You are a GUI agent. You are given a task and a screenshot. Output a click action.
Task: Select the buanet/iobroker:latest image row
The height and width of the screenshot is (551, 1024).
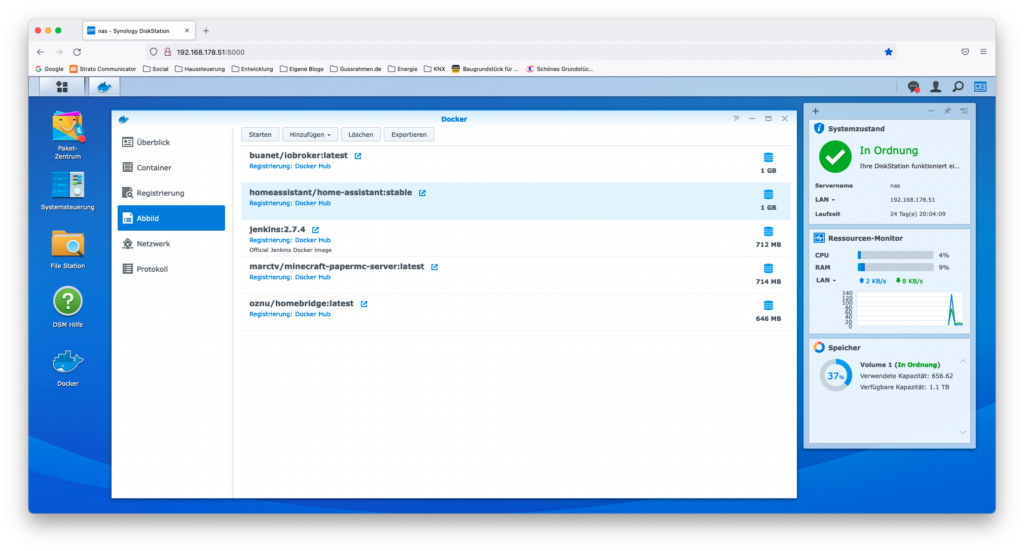tap(516, 164)
